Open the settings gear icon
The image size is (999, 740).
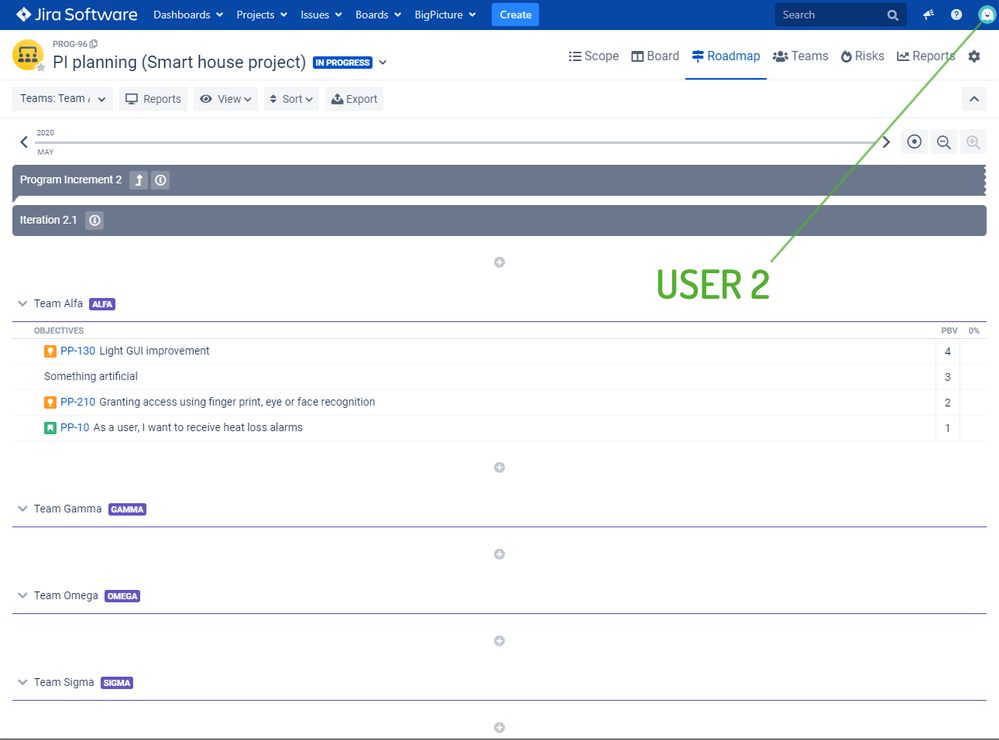pos(974,56)
